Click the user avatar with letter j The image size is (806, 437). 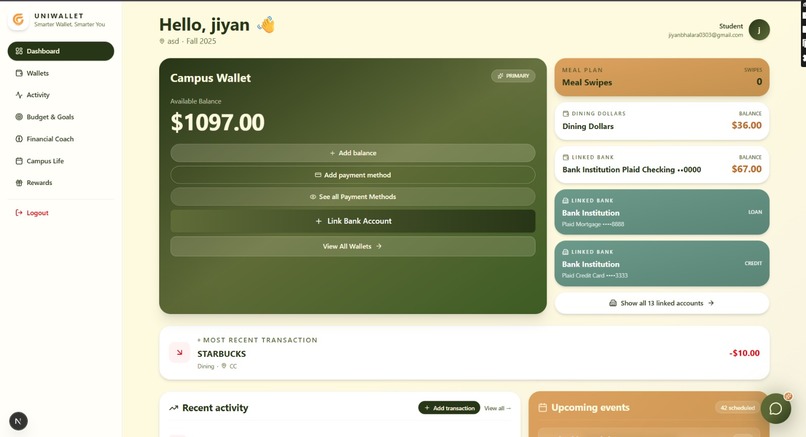(x=759, y=30)
